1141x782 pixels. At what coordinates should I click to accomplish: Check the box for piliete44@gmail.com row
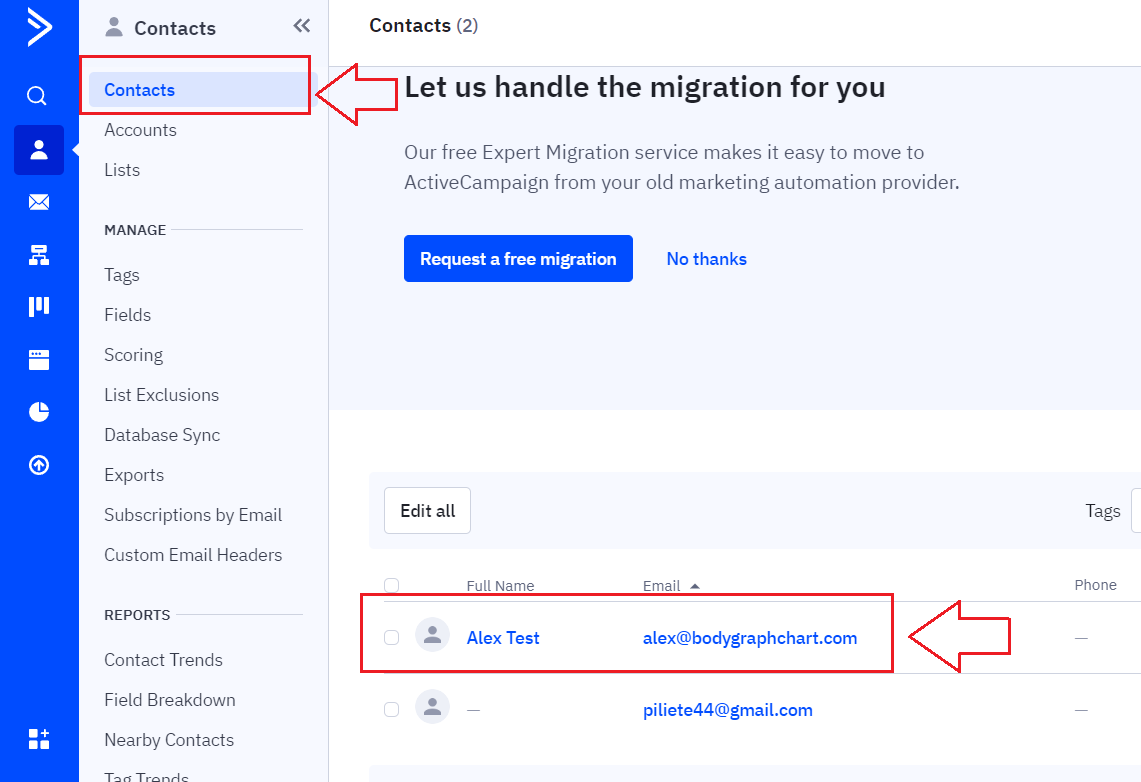391,709
